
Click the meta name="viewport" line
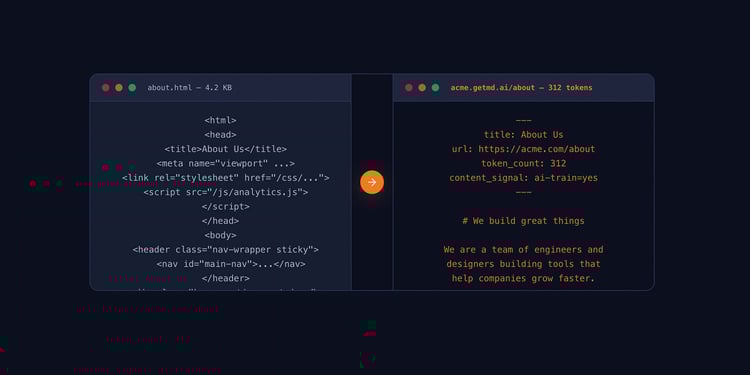coord(226,164)
